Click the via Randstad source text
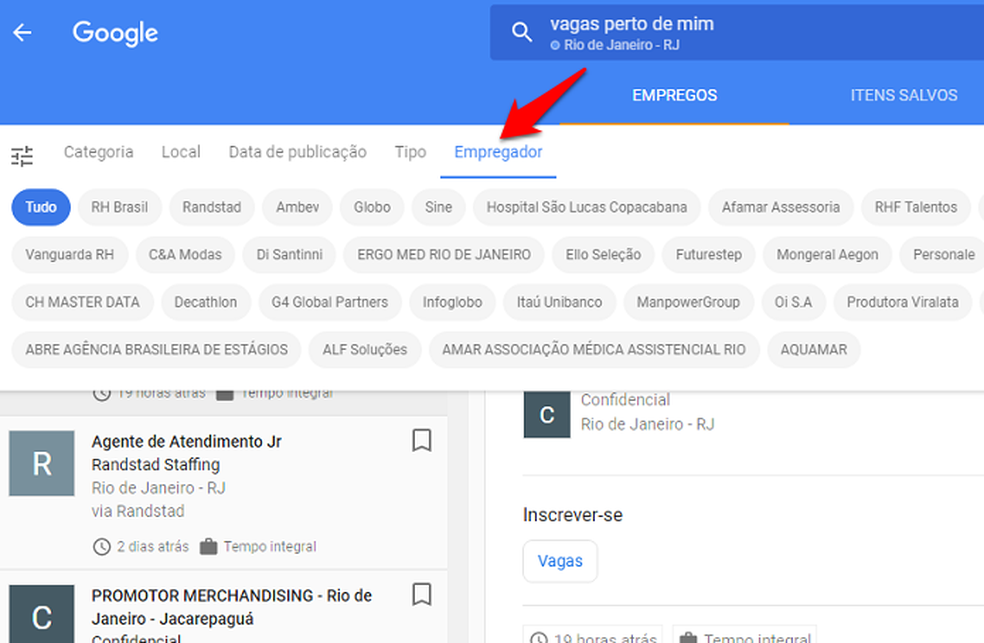Screen dimensions: 984x643 [138, 511]
